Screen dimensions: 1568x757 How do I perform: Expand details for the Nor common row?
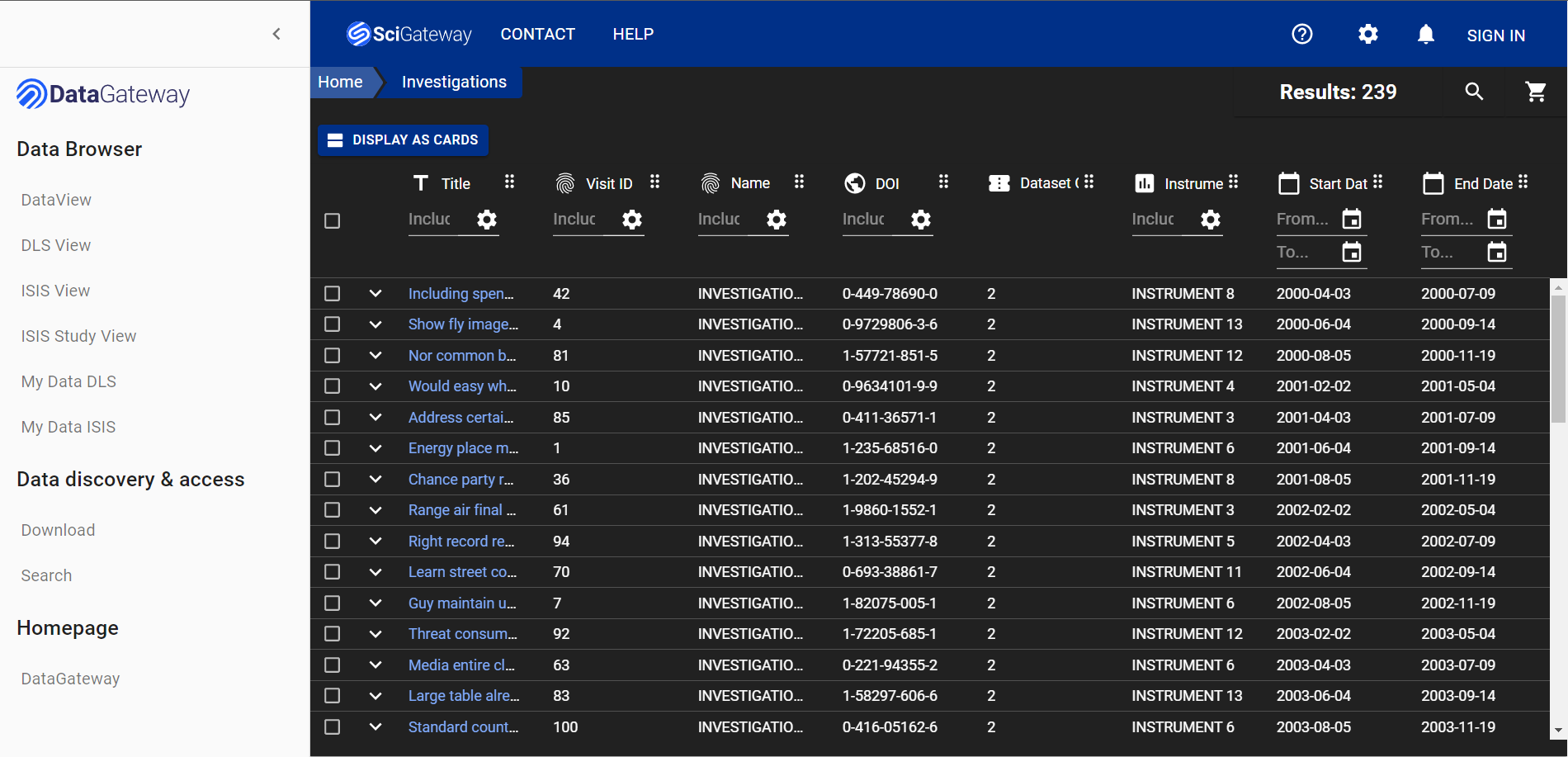tap(375, 355)
